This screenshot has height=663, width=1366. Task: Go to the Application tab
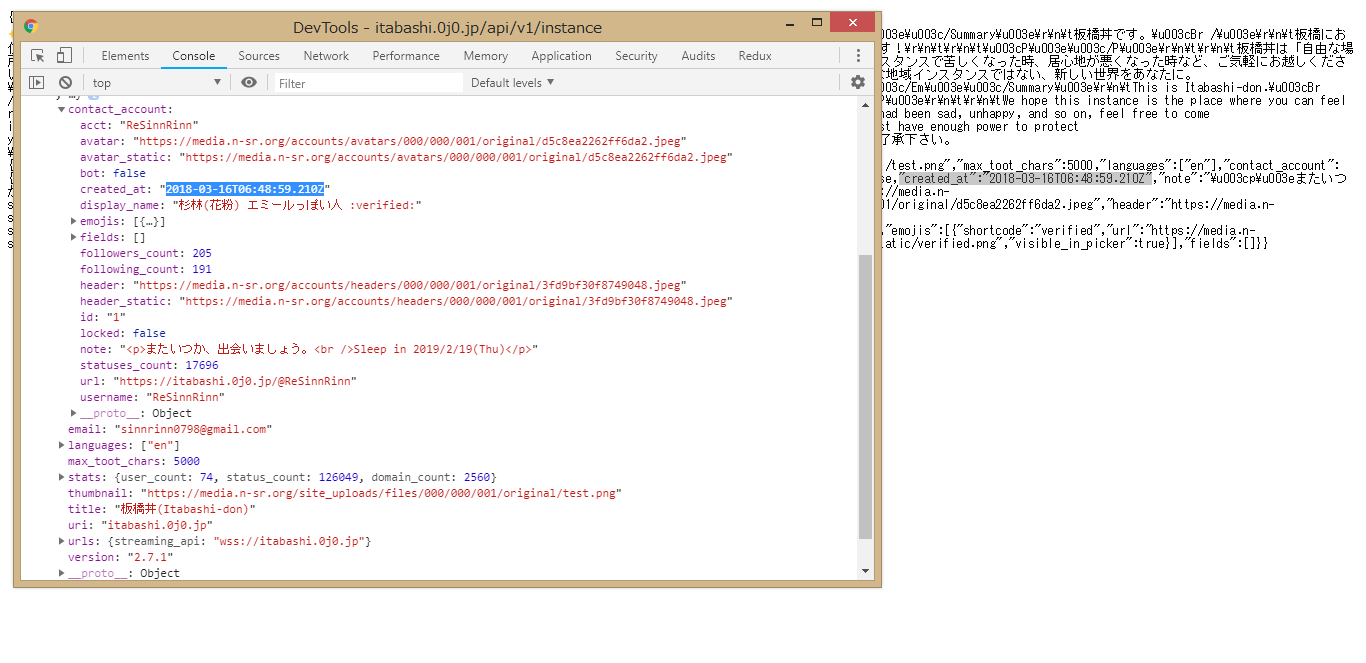(x=561, y=56)
